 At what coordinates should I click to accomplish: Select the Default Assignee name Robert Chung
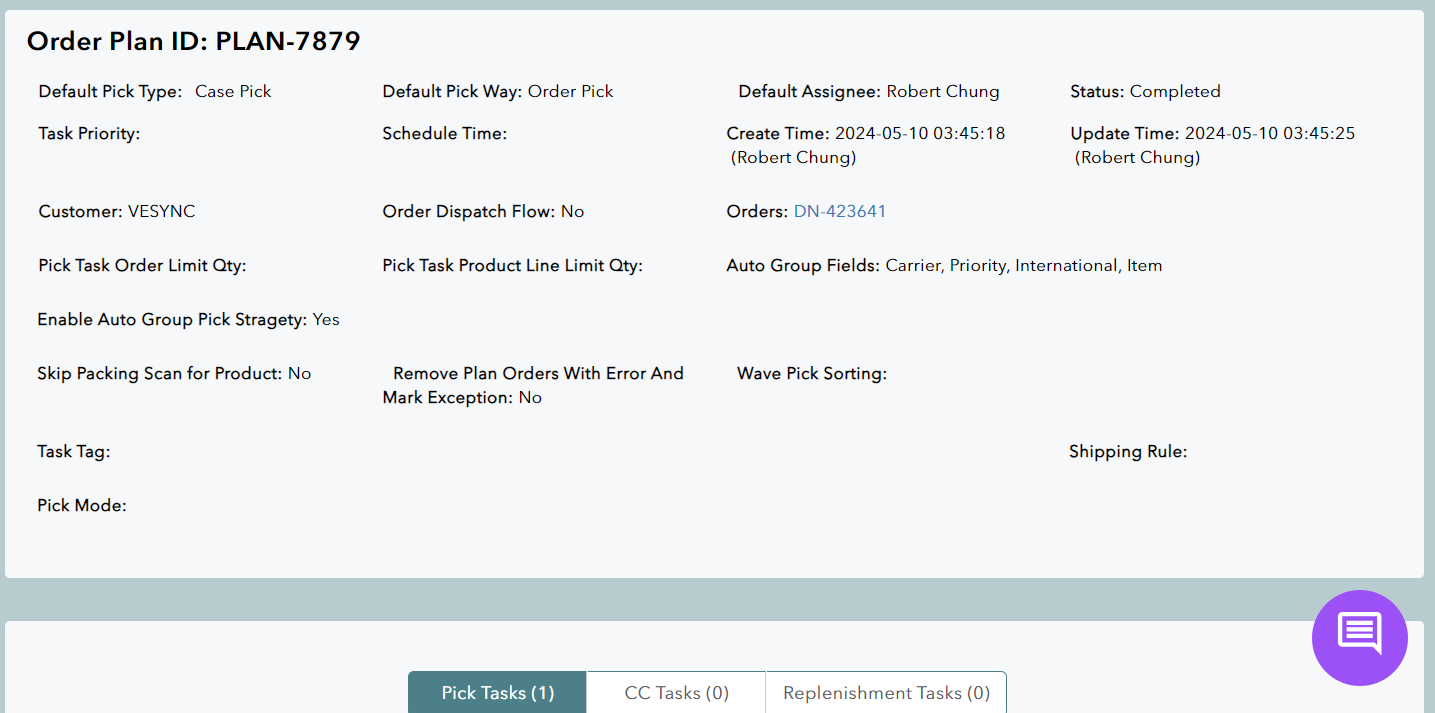click(x=942, y=92)
